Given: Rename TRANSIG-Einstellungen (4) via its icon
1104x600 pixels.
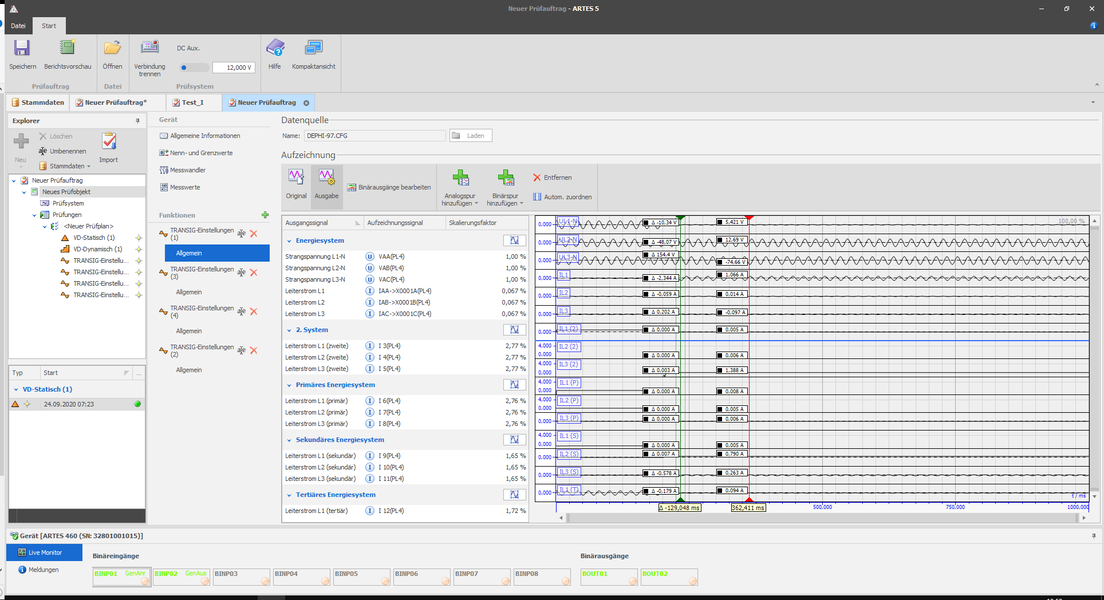Looking at the screenshot, I should point(242,311).
